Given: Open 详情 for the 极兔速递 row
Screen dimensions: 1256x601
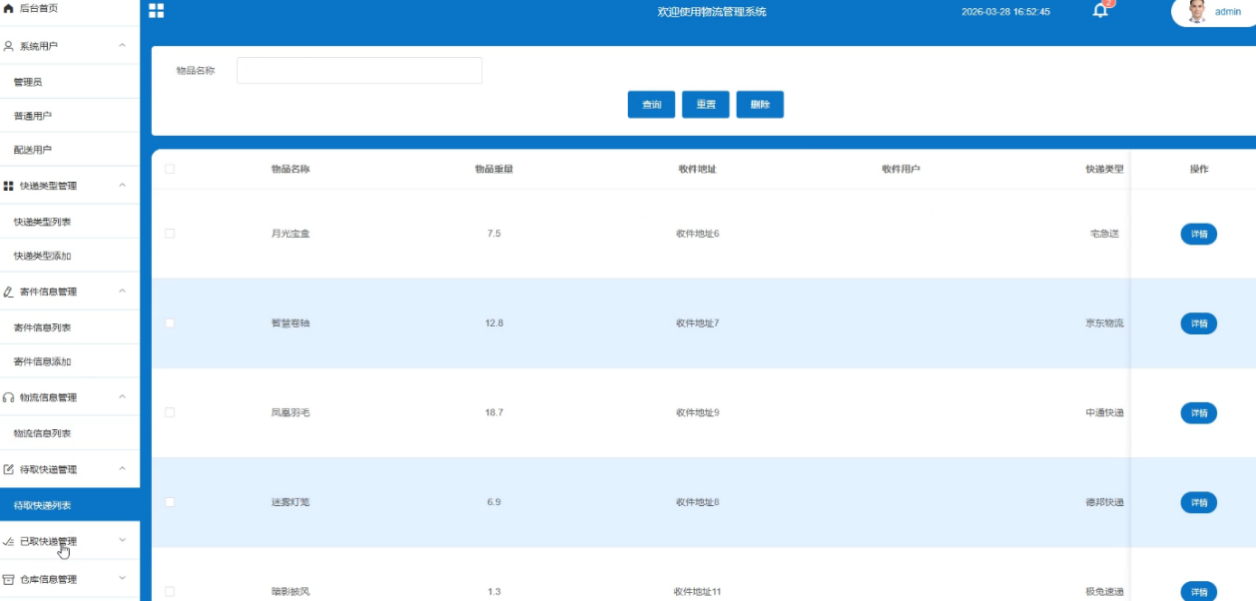Looking at the screenshot, I should click(x=1199, y=591).
